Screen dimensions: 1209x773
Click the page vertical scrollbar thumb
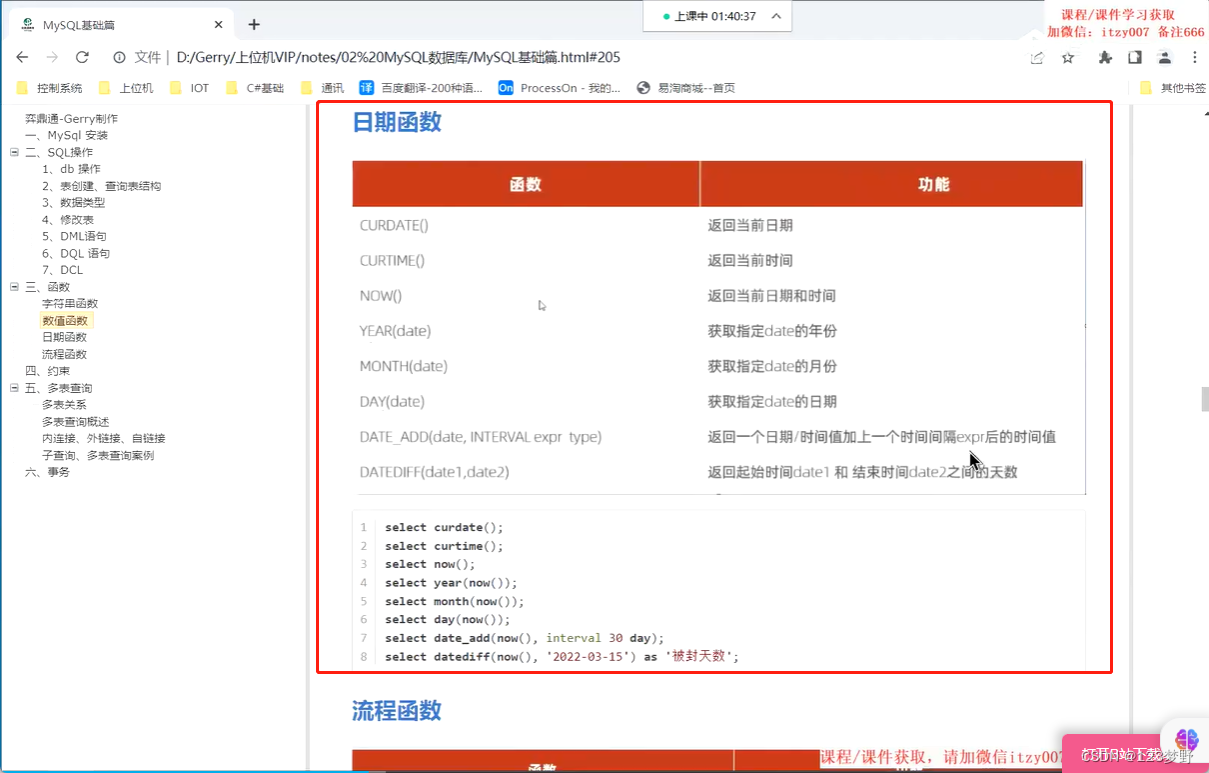pyautogui.click(x=1205, y=399)
